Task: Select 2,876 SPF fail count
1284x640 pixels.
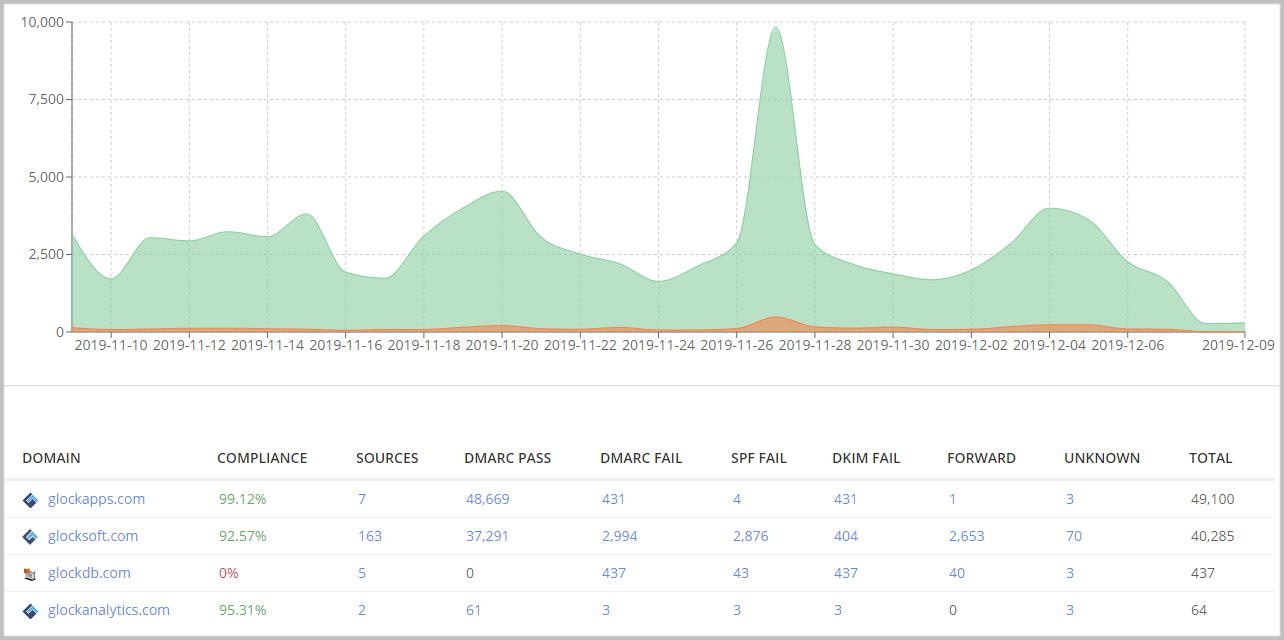Action: coord(750,536)
